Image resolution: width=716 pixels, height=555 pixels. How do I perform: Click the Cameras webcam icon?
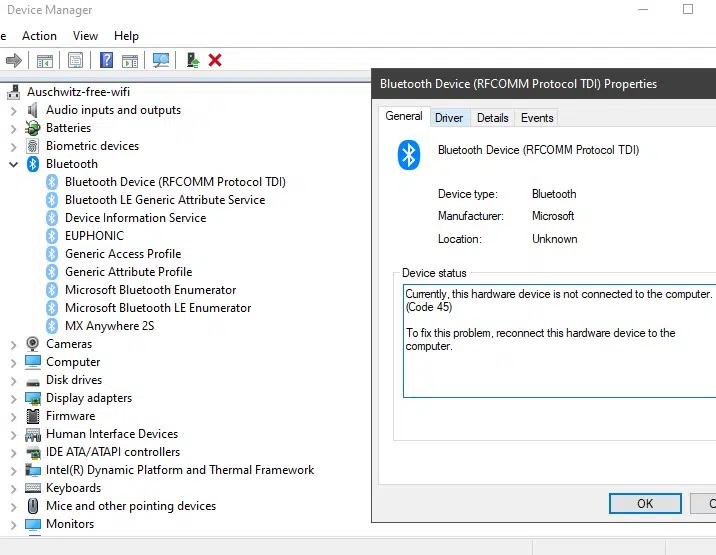click(x=32, y=344)
